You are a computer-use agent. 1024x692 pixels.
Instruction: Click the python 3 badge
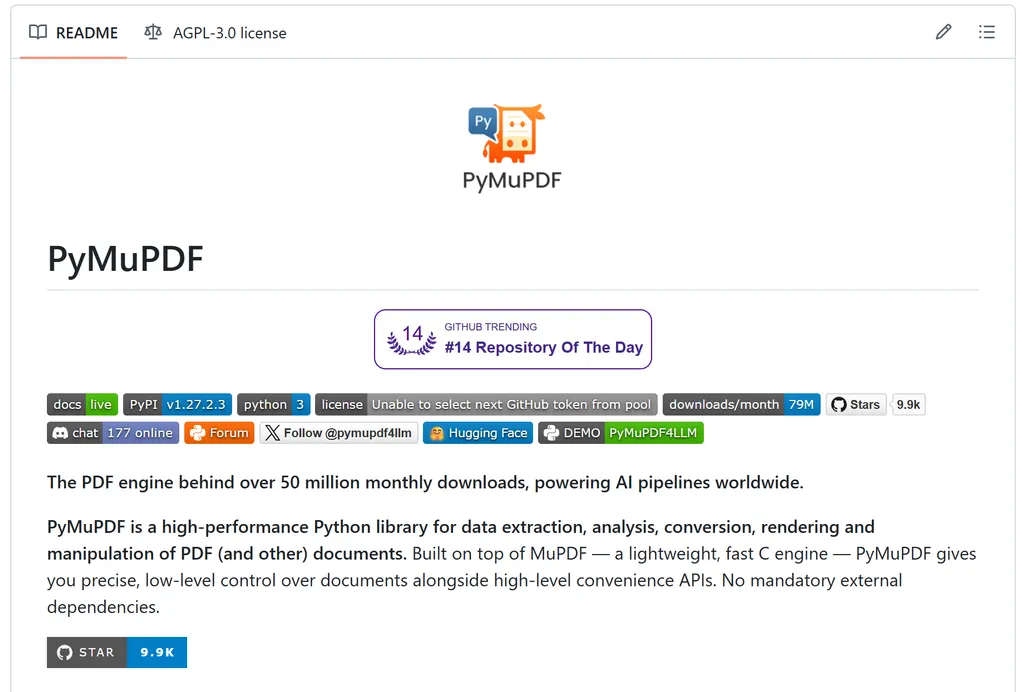point(274,405)
